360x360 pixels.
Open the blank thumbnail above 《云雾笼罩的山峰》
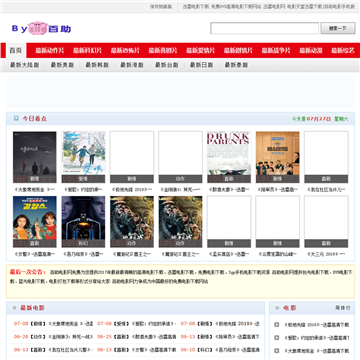pyautogui.click(x=277, y=222)
